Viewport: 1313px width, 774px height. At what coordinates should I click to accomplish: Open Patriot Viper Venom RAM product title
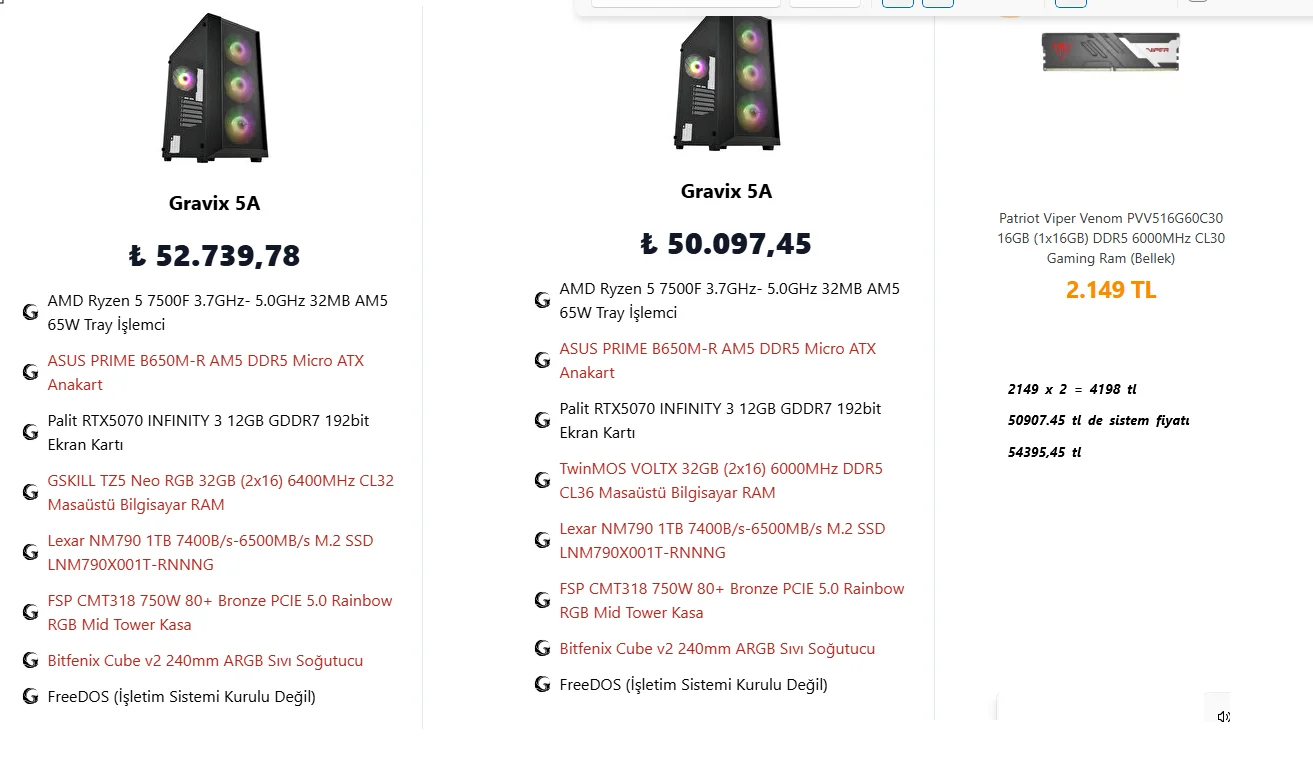[x=1110, y=238]
